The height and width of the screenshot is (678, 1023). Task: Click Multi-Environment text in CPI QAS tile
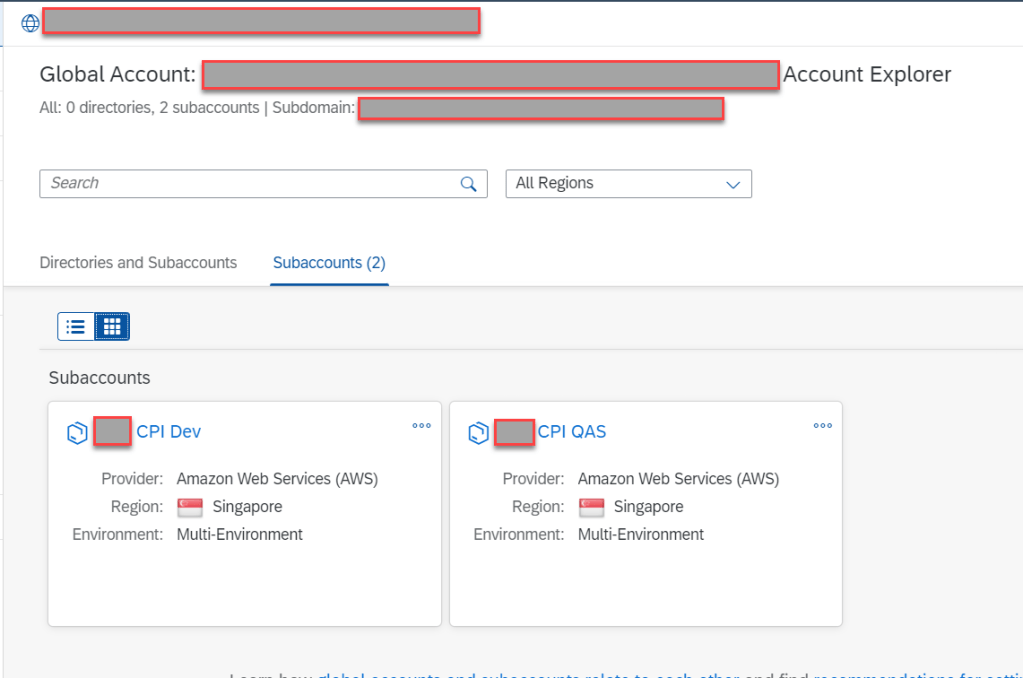click(640, 535)
